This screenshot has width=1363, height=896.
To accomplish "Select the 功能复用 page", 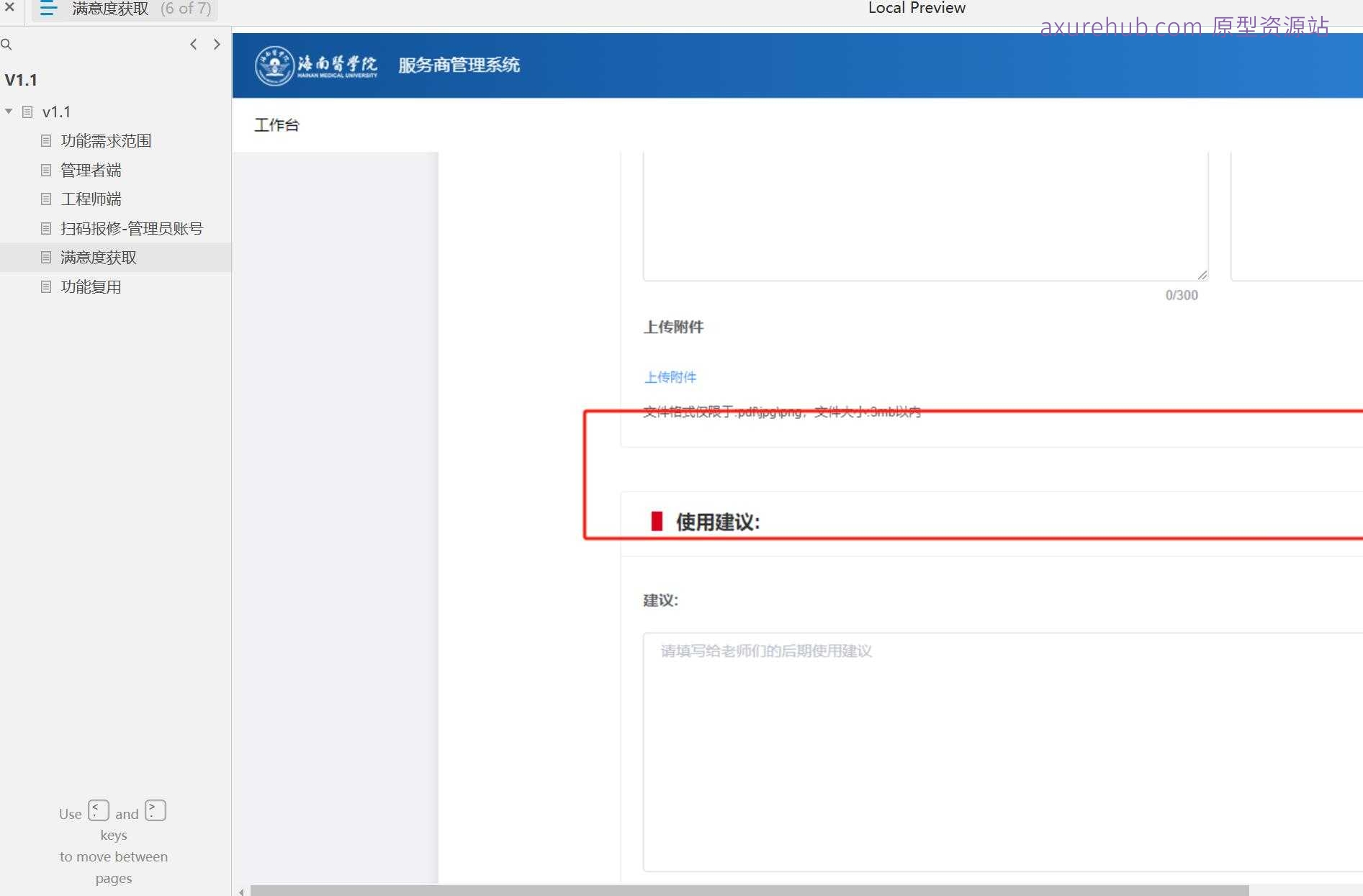I will tap(92, 286).
